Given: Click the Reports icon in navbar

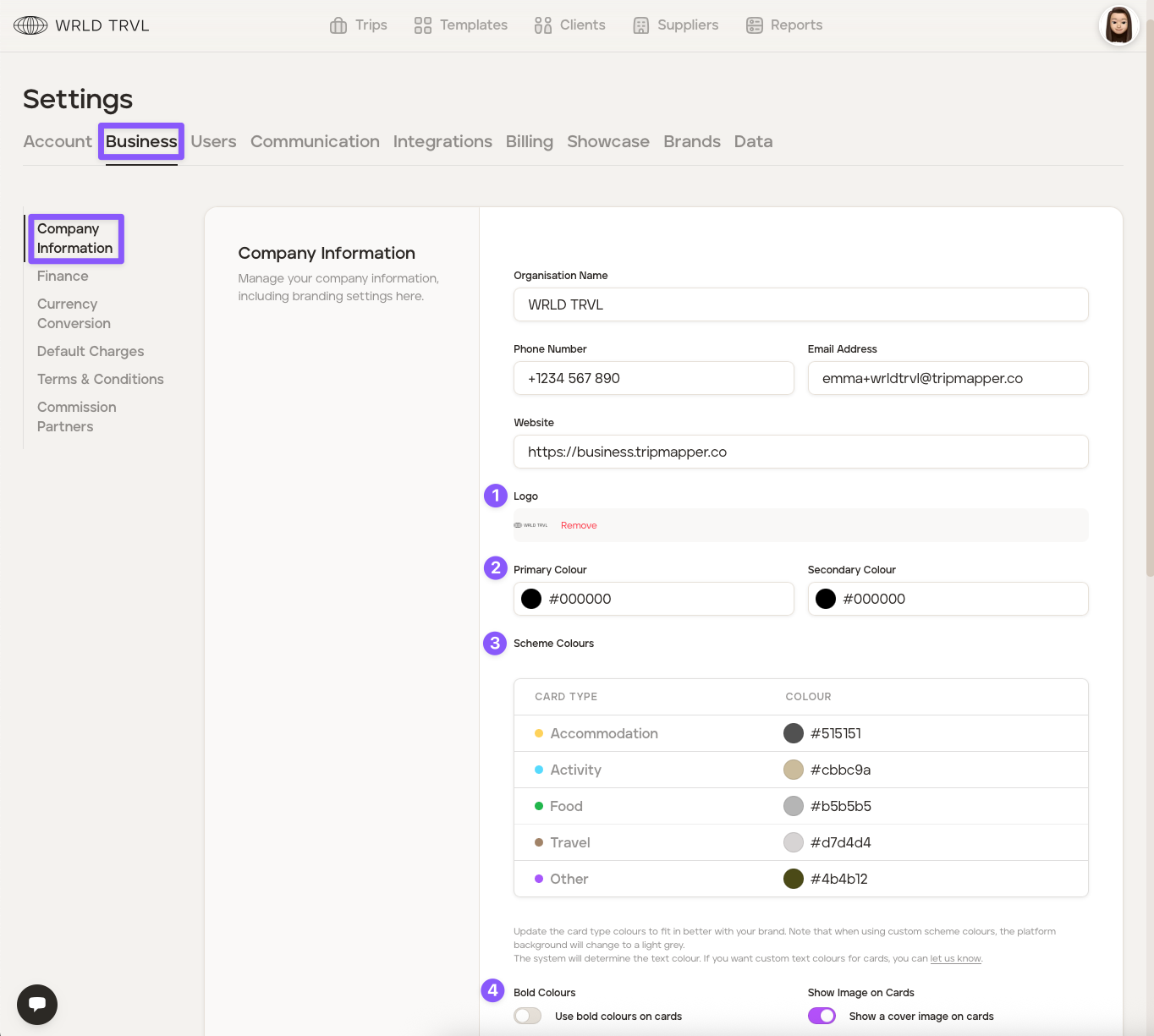Looking at the screenshot, I should 755,25.
